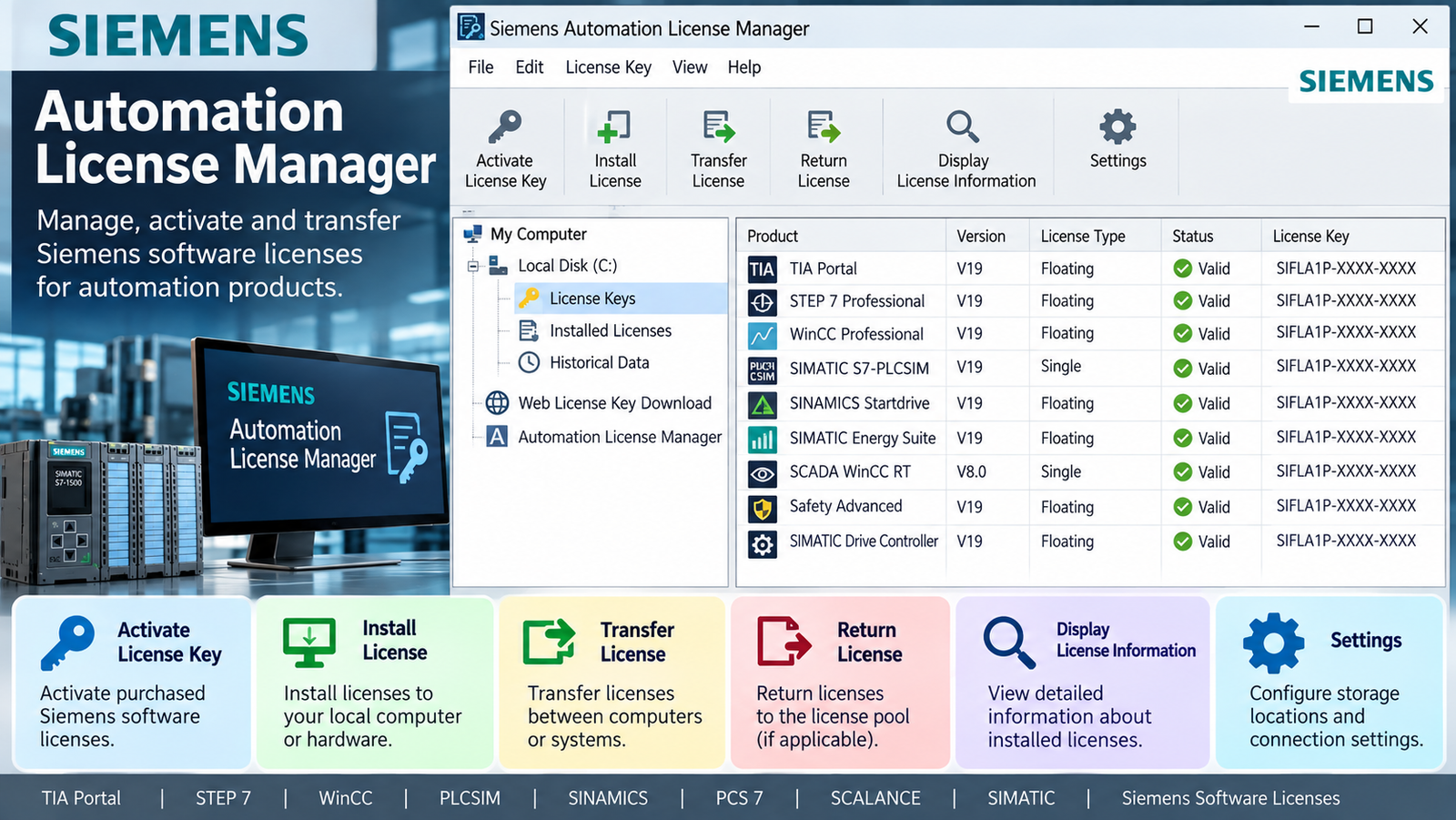This screenshot has width=1456, height=820.
Task: Click the Web License Key Download globe icon
Action: point(497,402)
